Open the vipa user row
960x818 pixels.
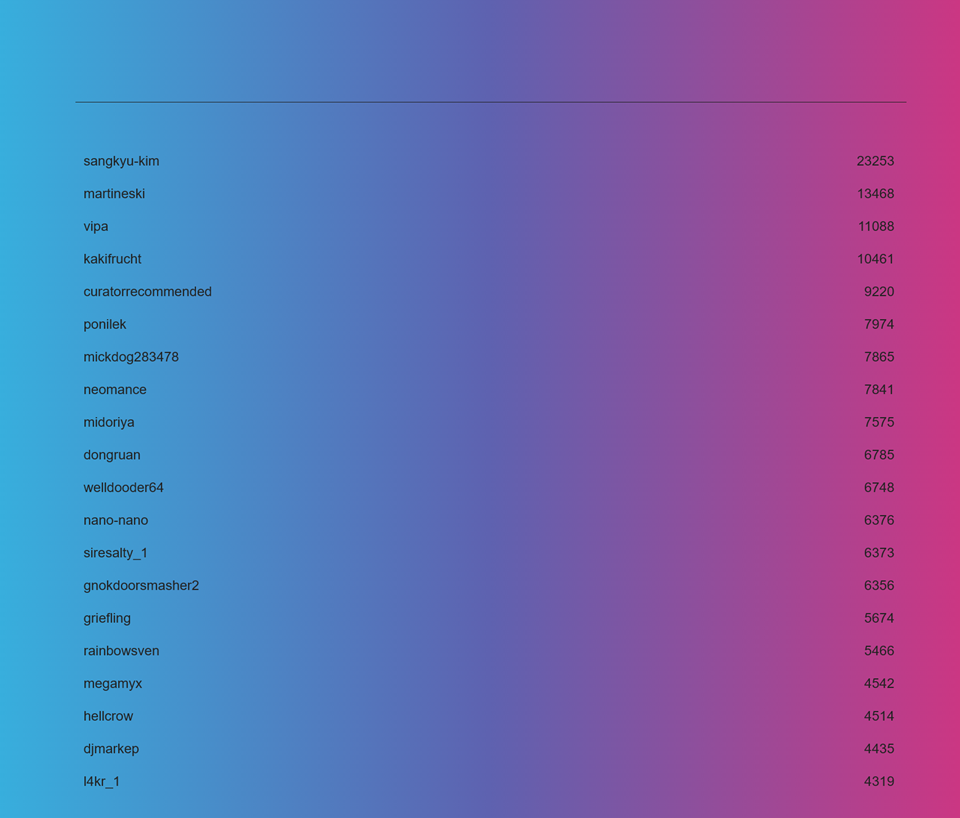pyautogui.click(x=96, y=226)
